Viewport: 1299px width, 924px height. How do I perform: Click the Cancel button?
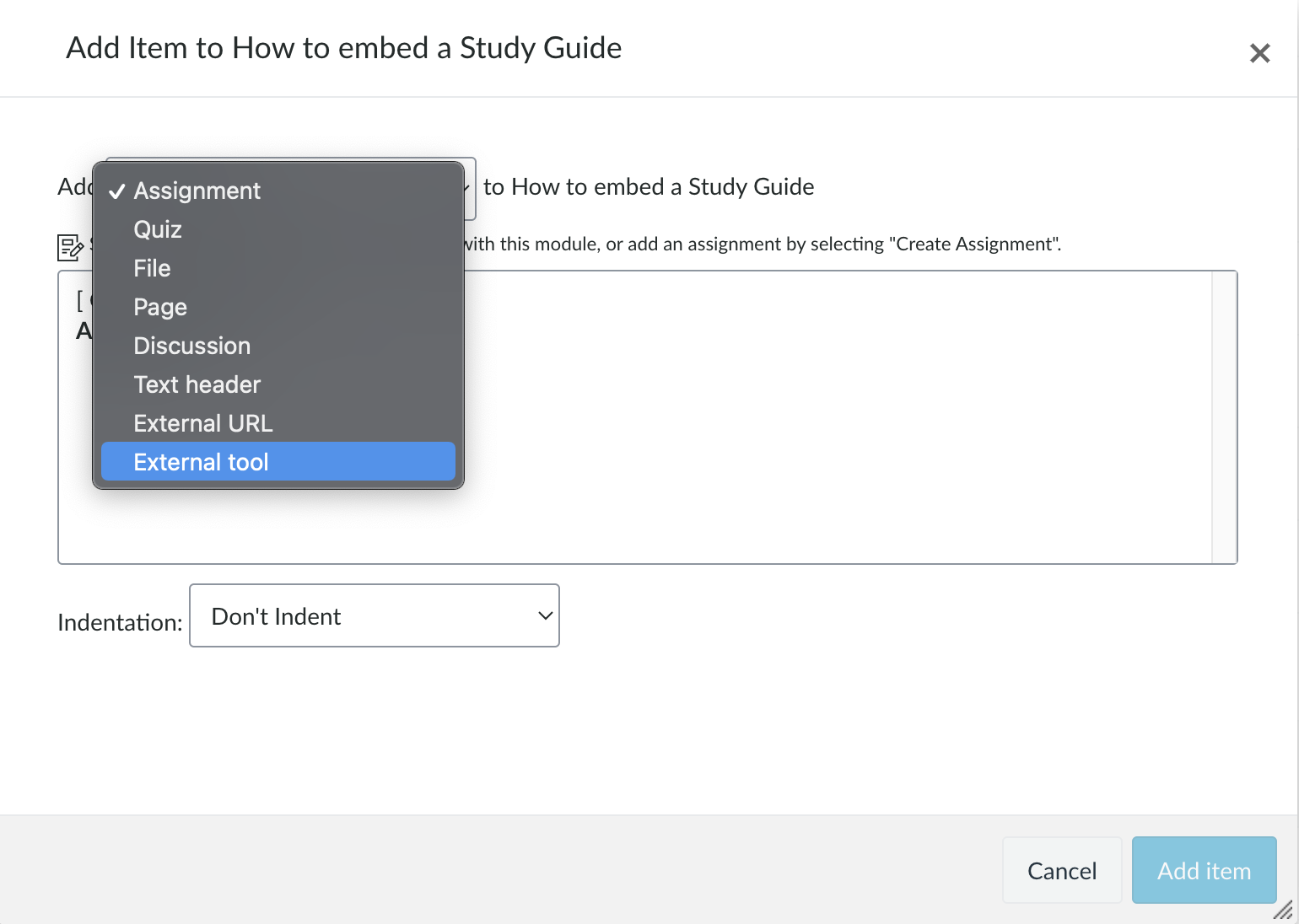click(1061, 870)
